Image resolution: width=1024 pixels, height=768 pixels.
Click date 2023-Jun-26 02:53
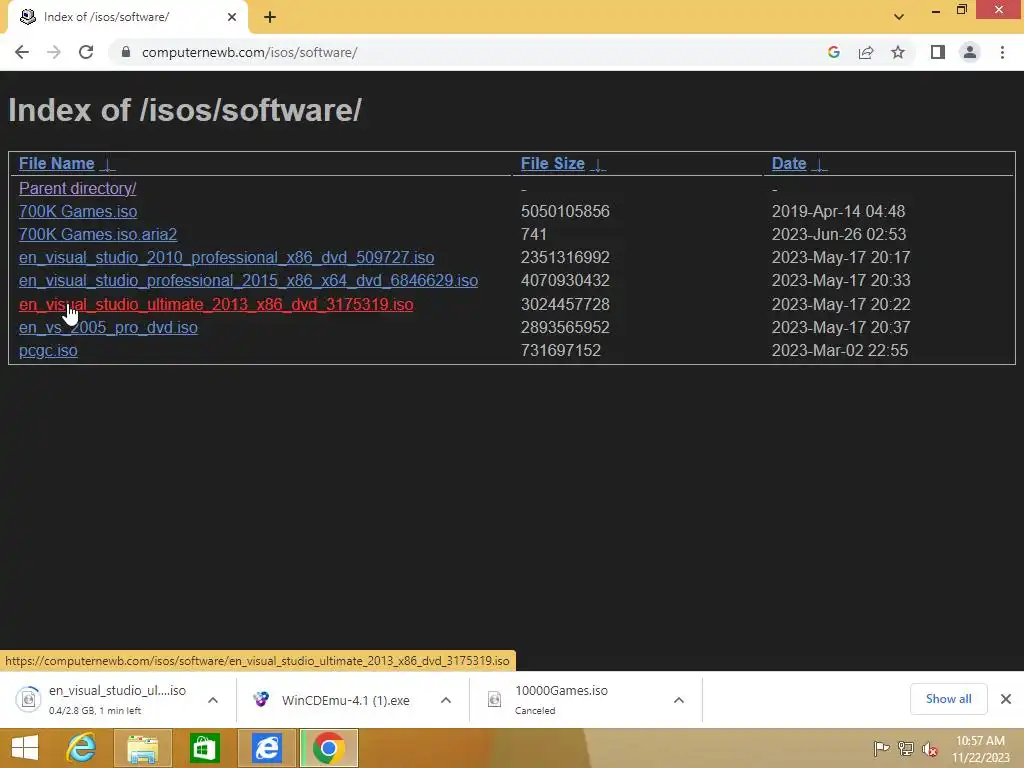click(x=839, y=234)
